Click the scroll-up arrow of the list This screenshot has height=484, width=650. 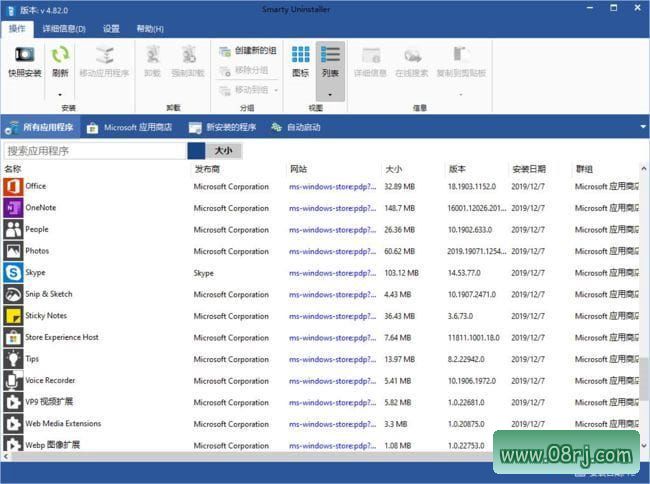click(x=644, y=169)
